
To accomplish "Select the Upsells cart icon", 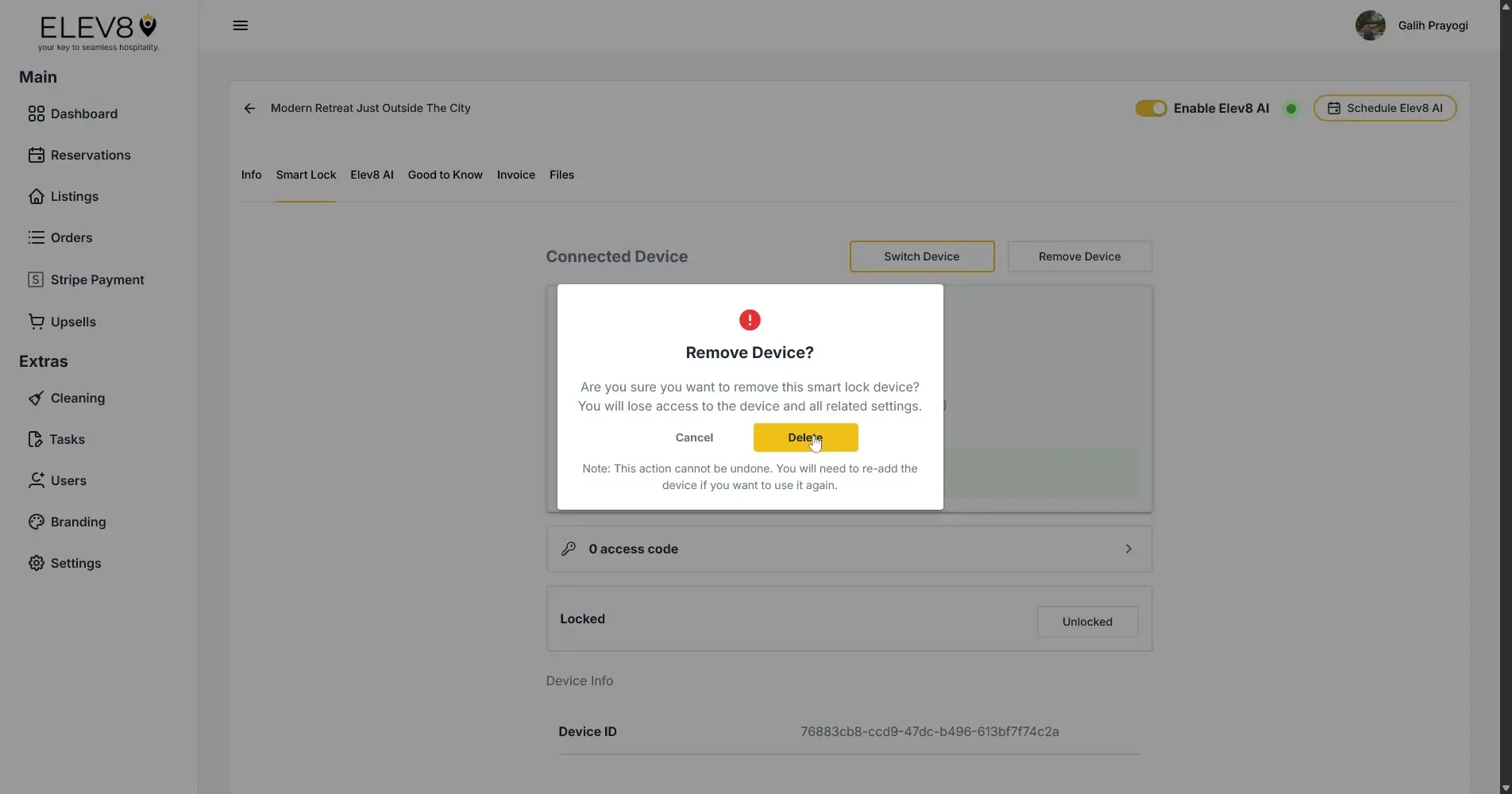I will [x=37, y=322].
